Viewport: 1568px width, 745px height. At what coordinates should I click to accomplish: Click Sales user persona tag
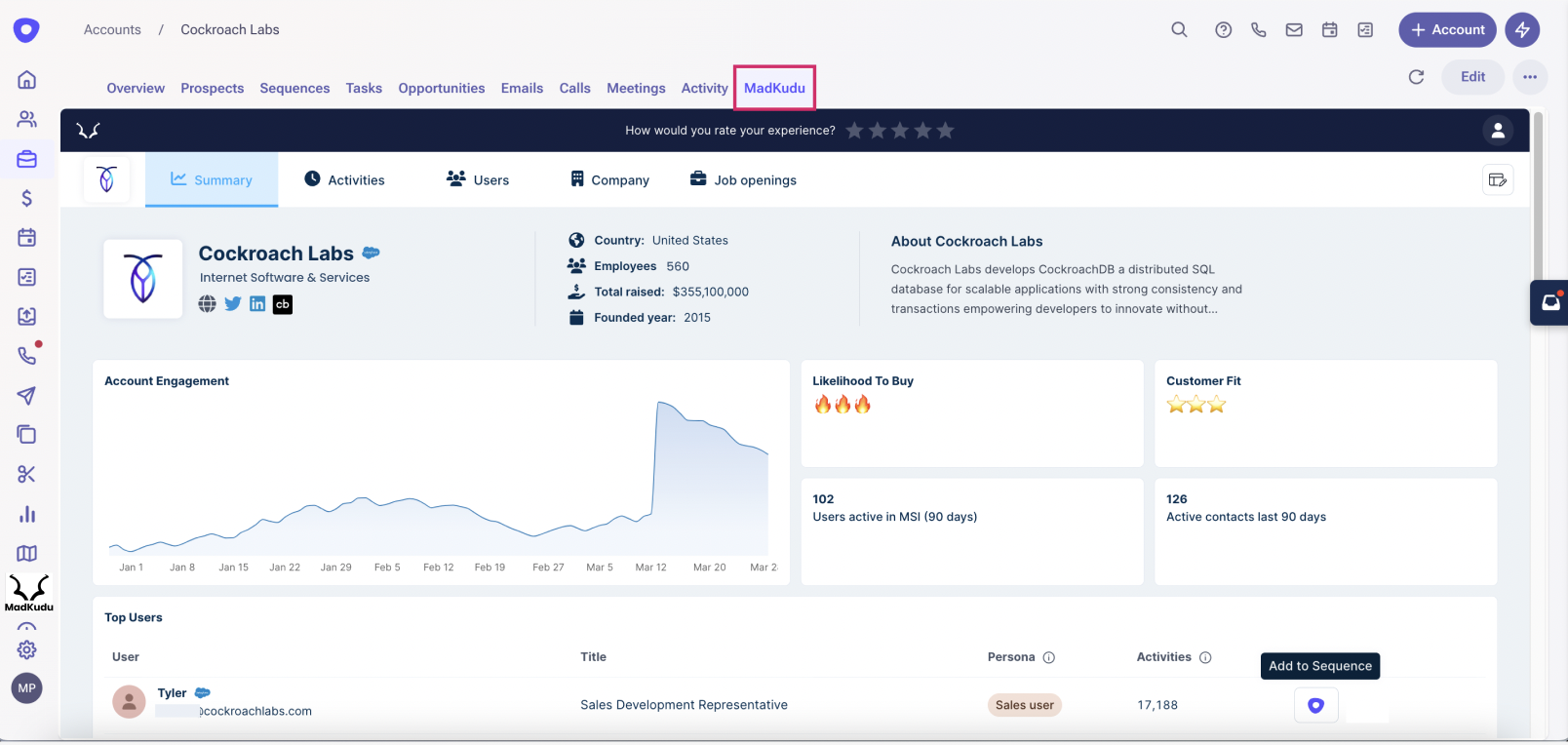[1024, 705]
